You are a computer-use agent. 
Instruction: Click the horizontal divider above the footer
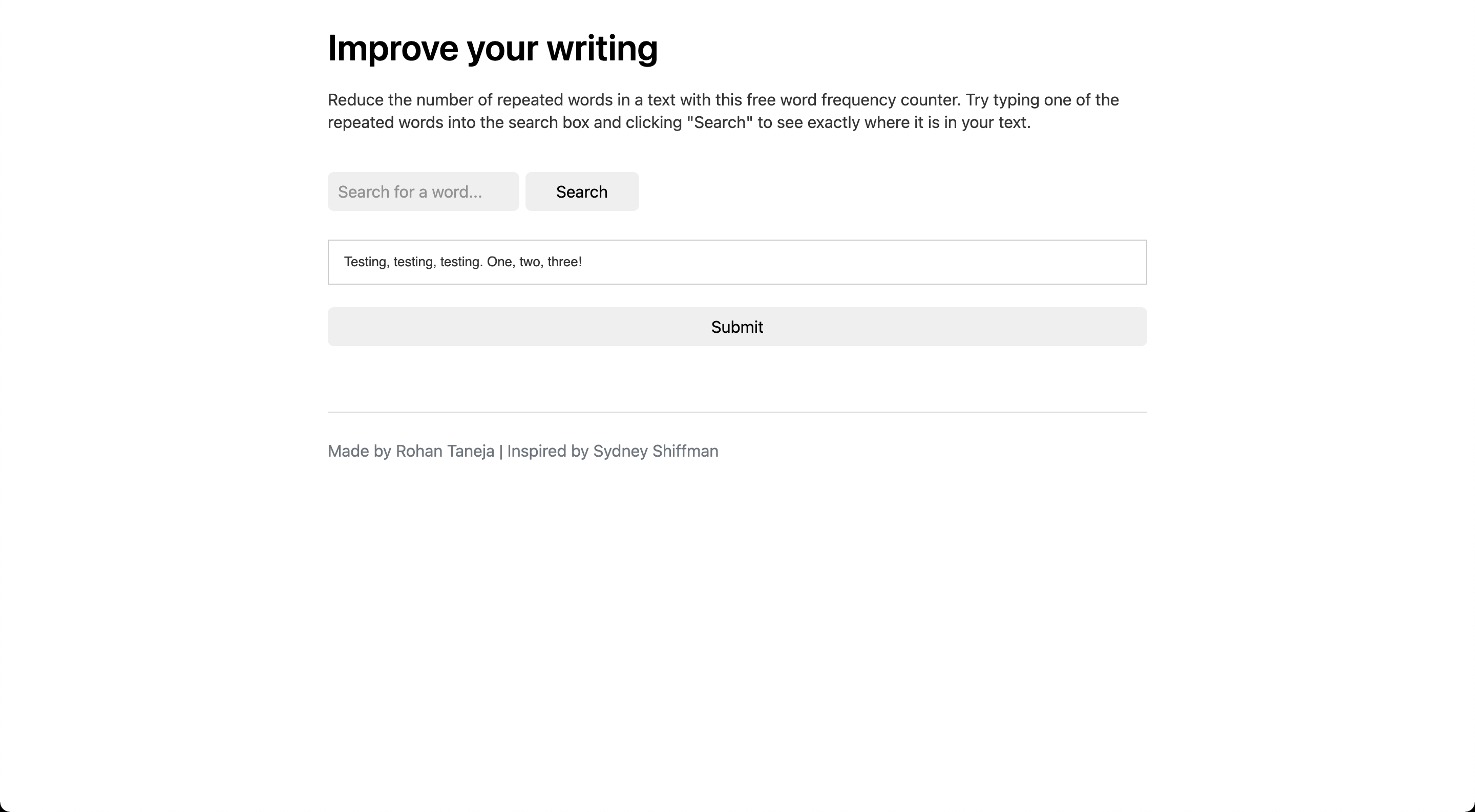pos(737,412)
